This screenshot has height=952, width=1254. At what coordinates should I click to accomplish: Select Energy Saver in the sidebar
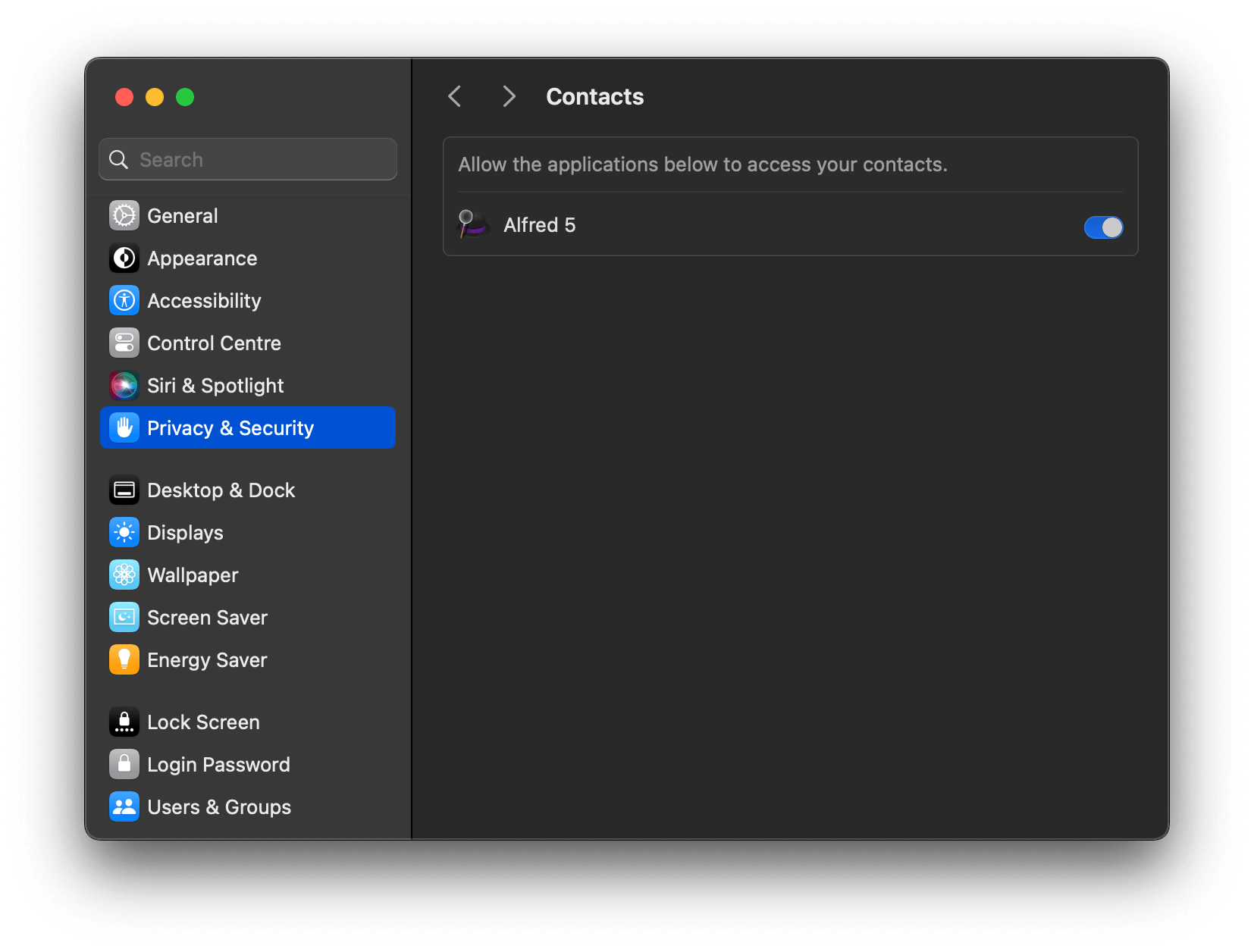124,659
